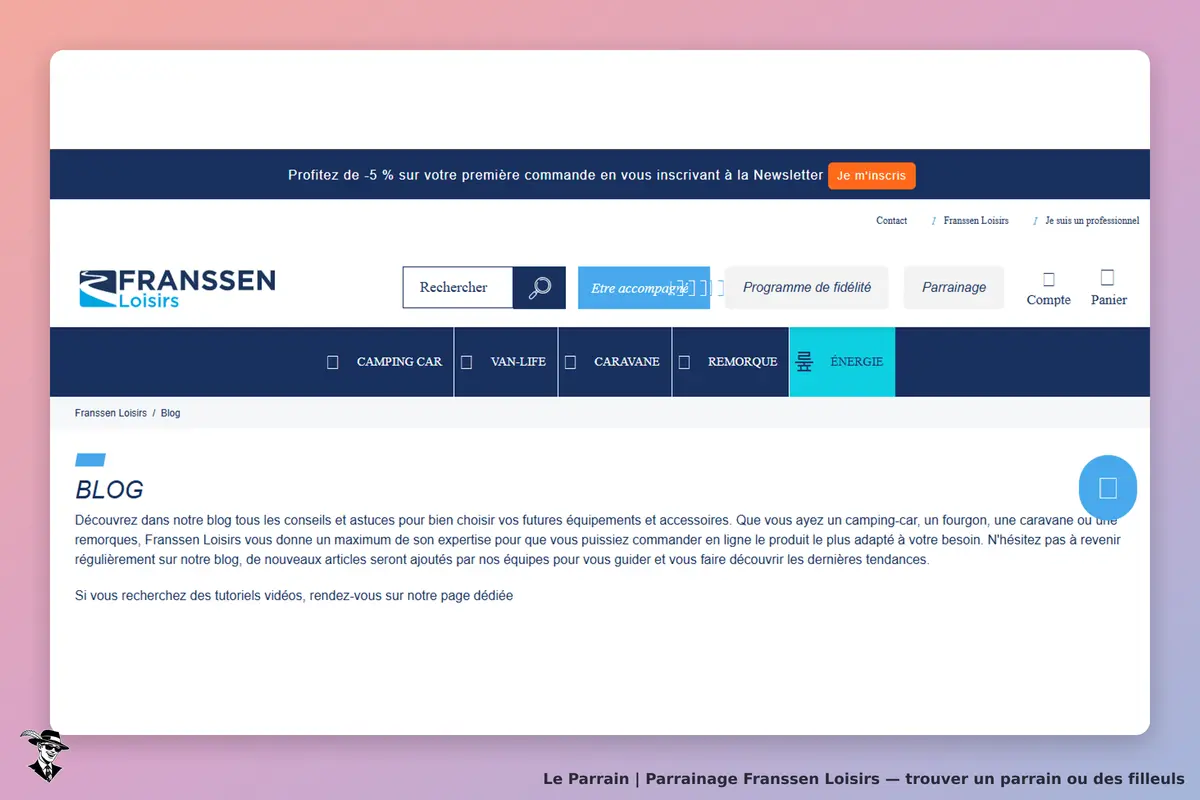
Task: Click the Parrainage button
Action: tap(954, 288)
